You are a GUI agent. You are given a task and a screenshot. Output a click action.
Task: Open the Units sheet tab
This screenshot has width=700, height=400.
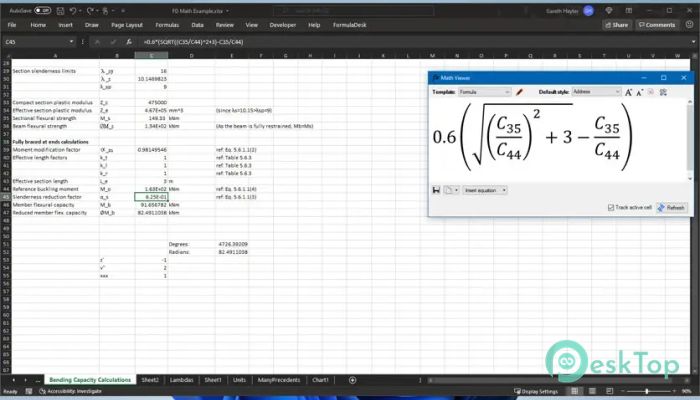239,380
